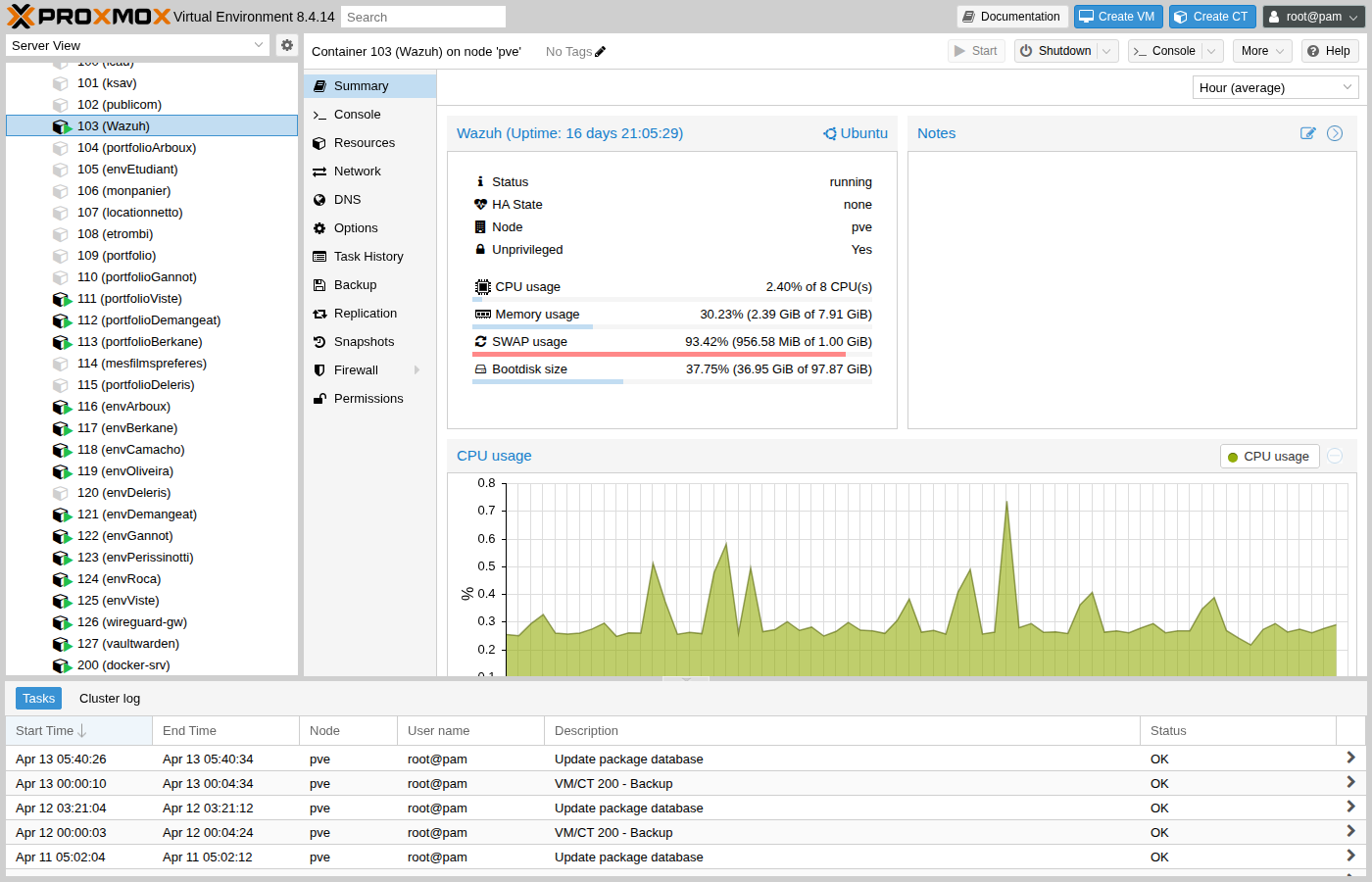The width and height of the screenshot is (1372, 882).
Task: Click the container icon for 103 (Wazuh)
Action: tap(62, 126)
